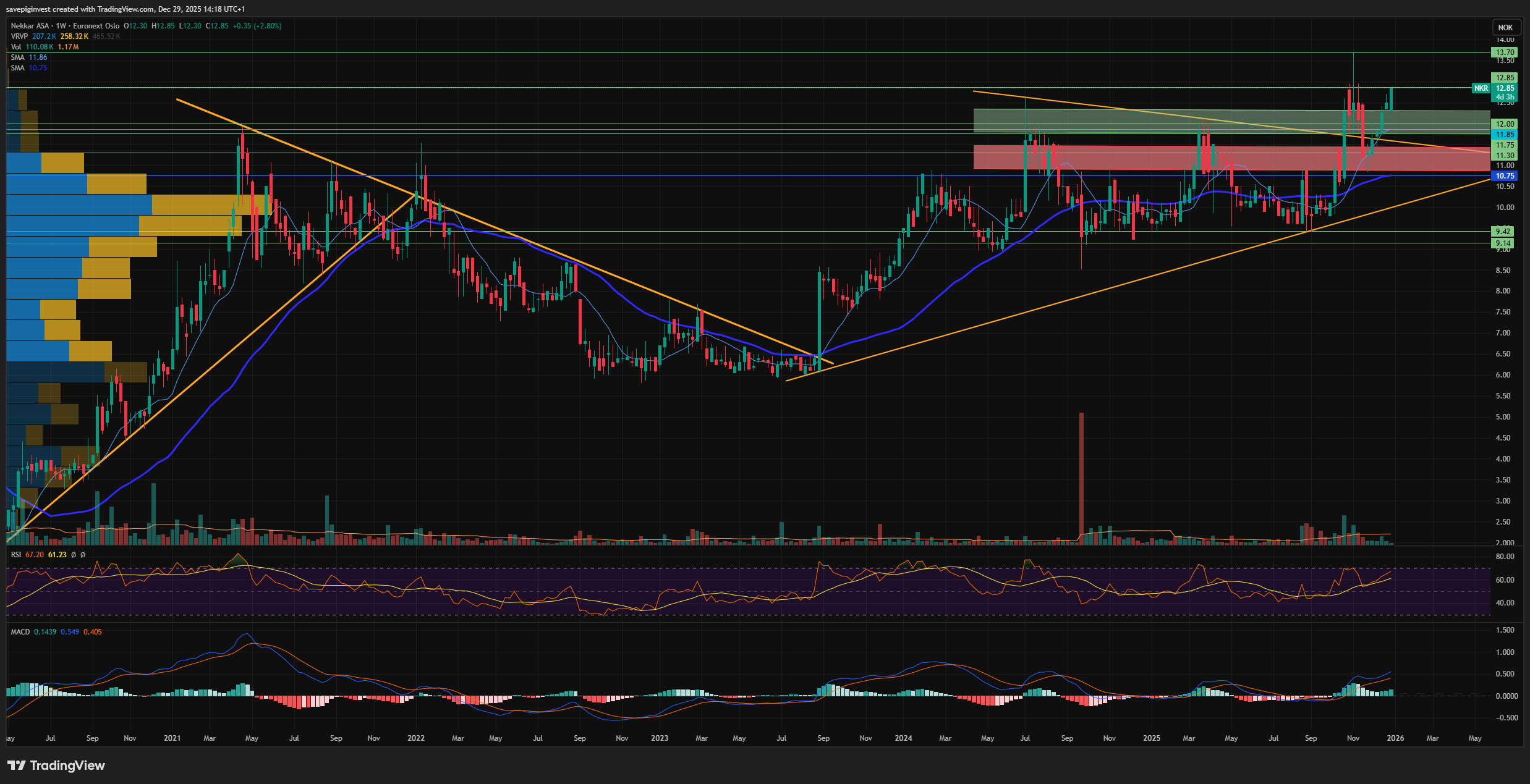This screenshot has width=1530, height=784.
Task: Select the 13.70 price level label
Action: (1505, 53)
